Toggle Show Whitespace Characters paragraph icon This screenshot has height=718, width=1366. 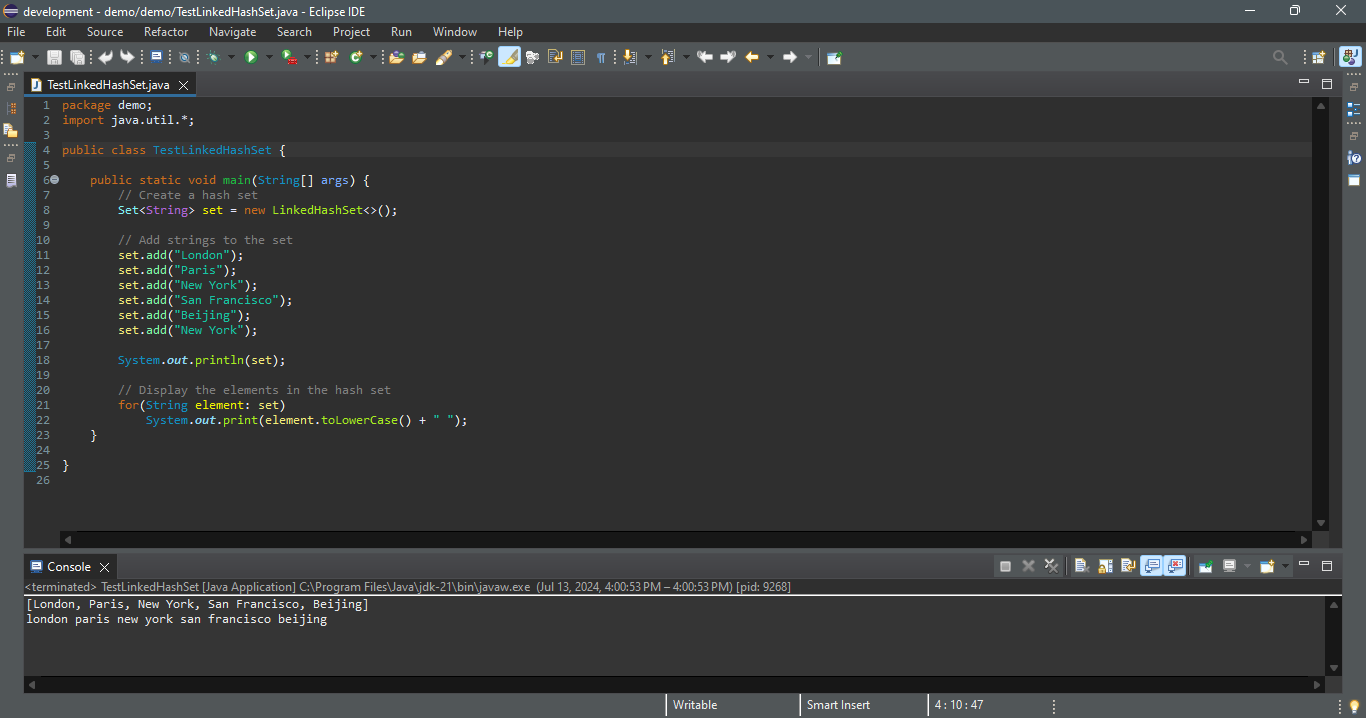pyautogui.click(x=601, y=58)
